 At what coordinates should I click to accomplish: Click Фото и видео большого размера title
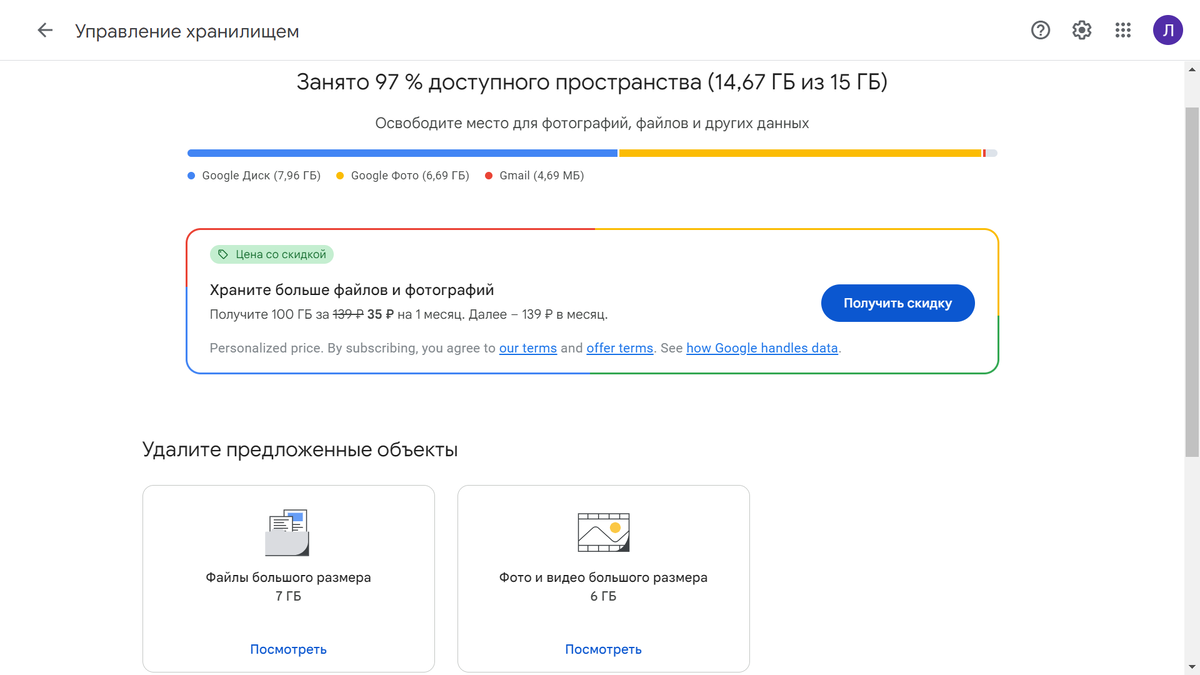603,578
